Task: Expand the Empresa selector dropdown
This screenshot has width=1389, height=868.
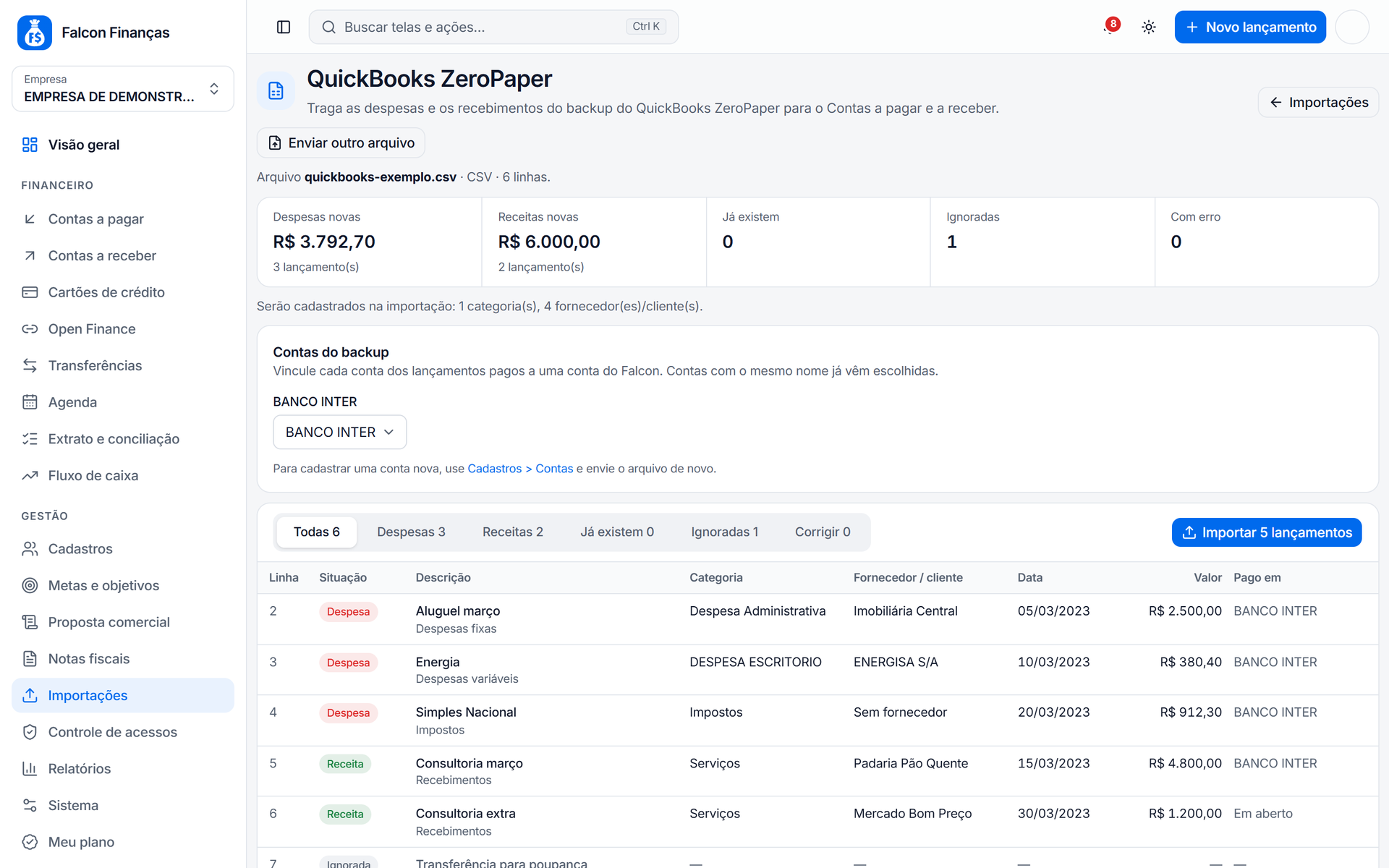Action: click(123, 89)
